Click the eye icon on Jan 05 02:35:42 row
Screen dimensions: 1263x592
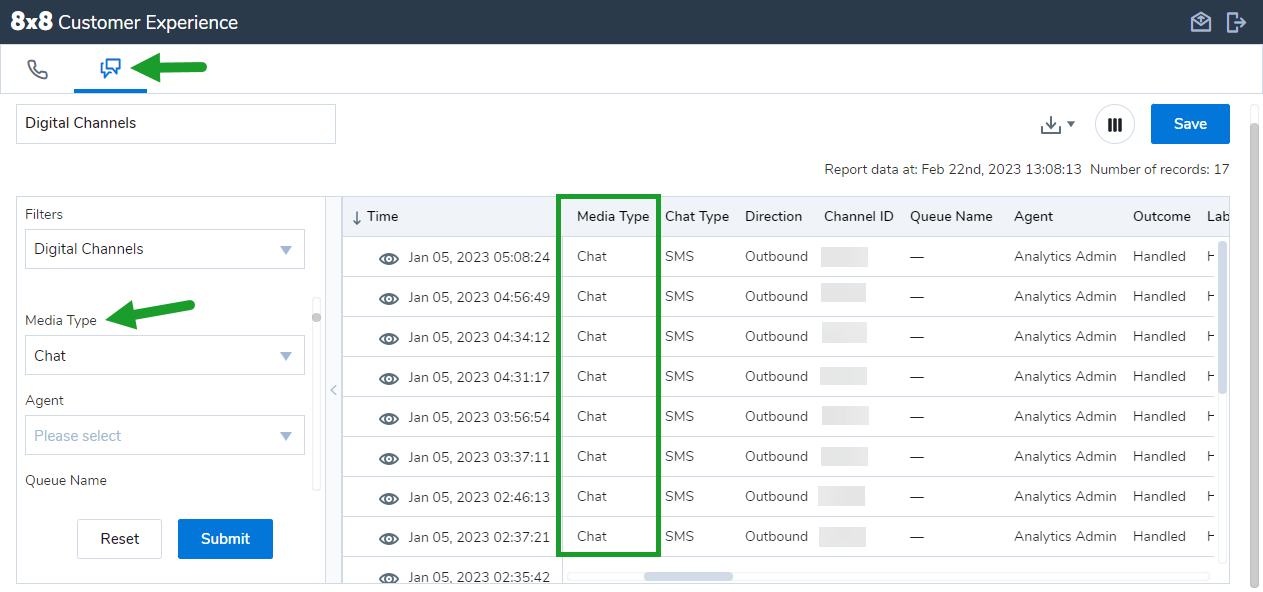pyautogui.click(x=388, y=578)
